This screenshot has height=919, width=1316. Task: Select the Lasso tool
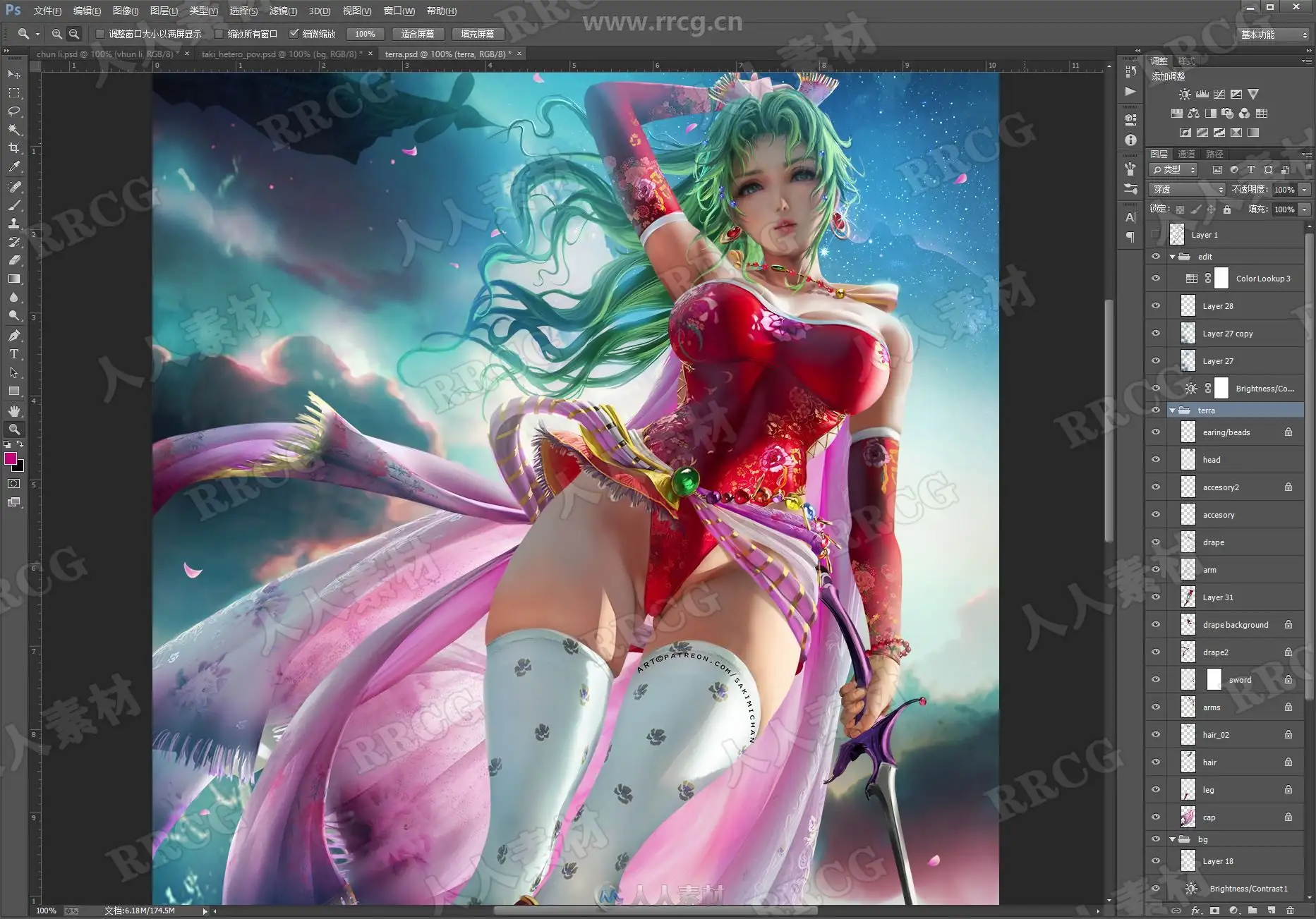[13, 111]
